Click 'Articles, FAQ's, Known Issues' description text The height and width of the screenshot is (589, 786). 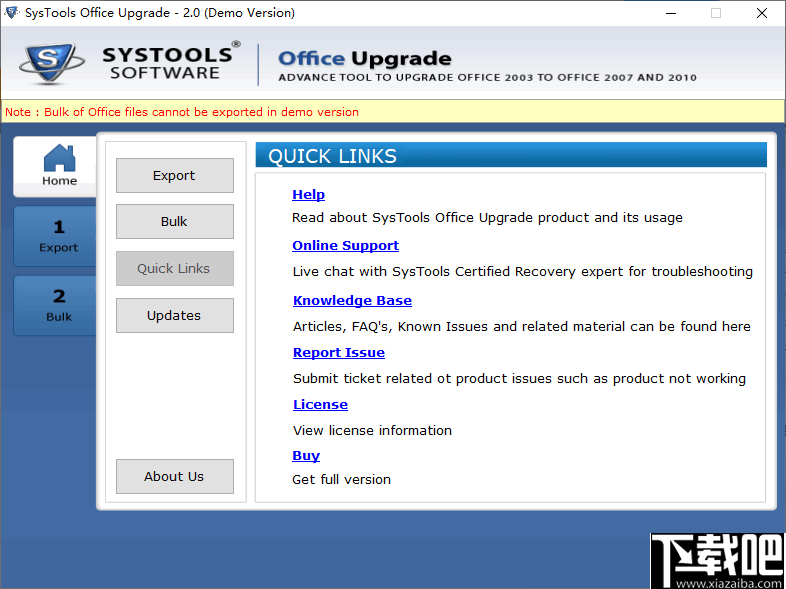522,327
